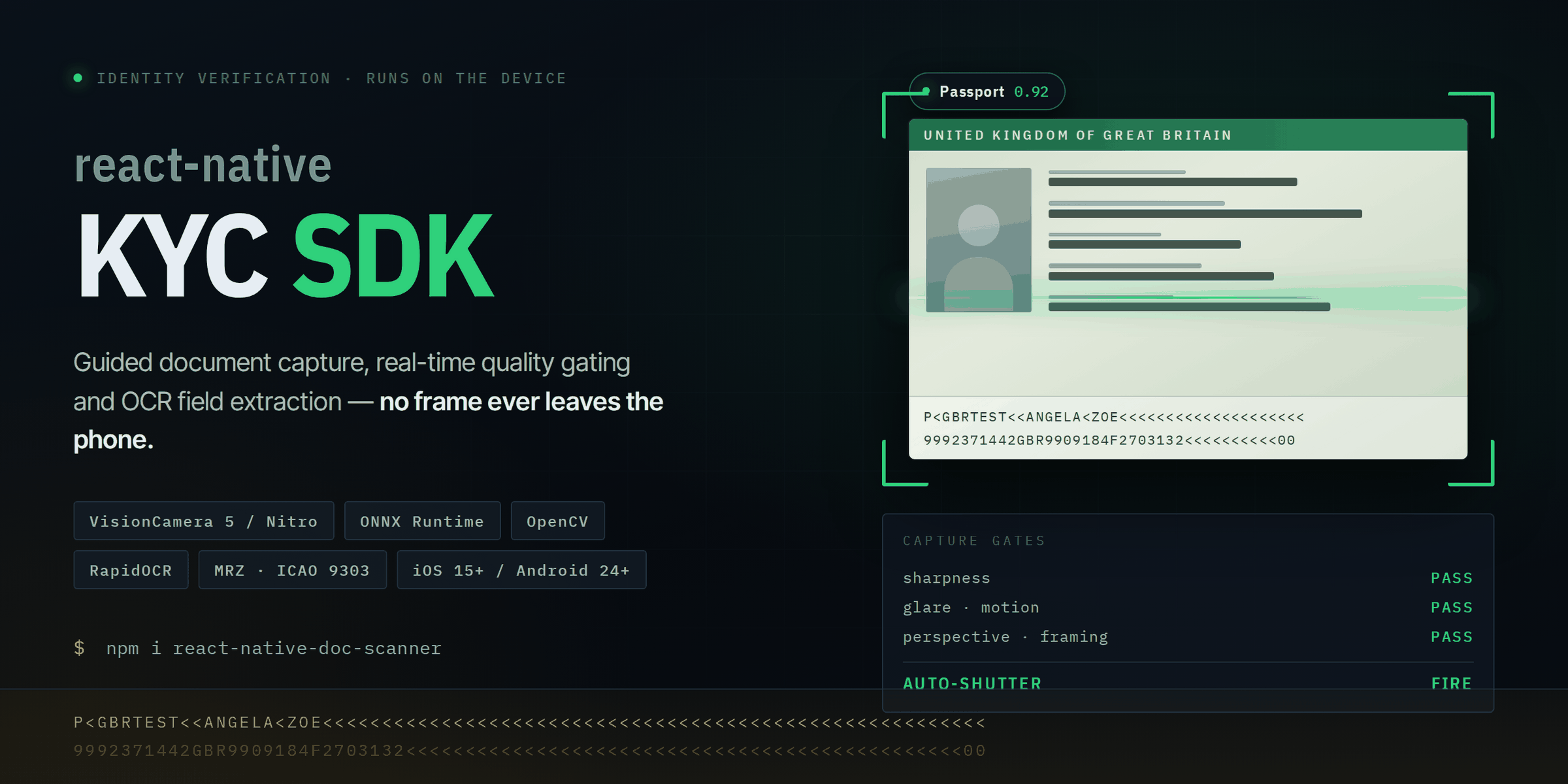Click the FIRE status next to AUTO-SHUTTER
This screenshot has height=784, width=1568.
click(x=1452, y=683)
